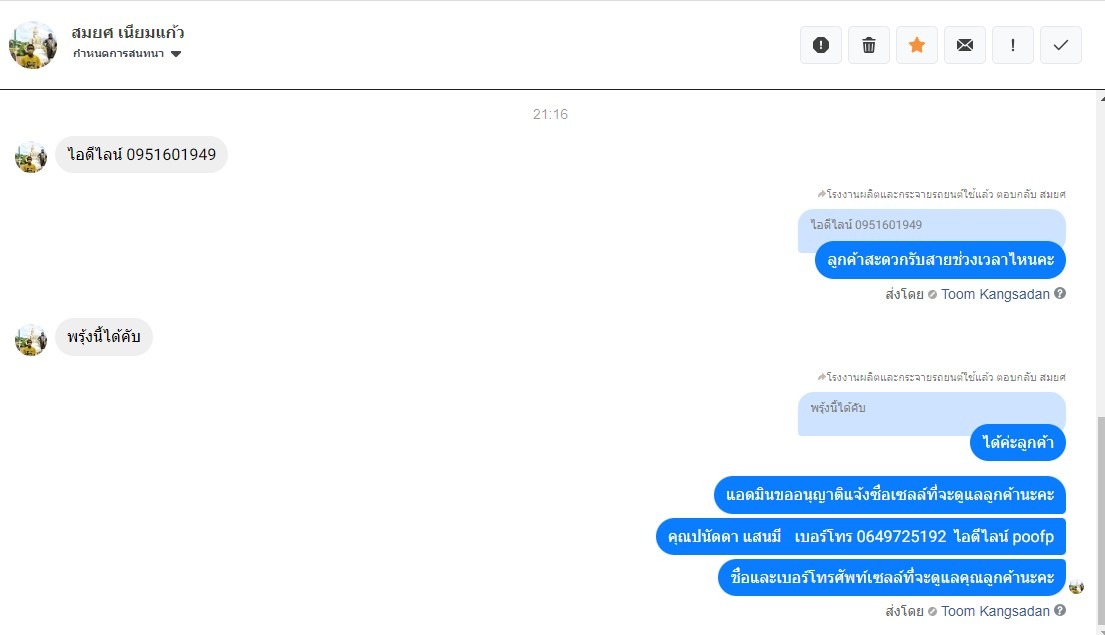Toggle the orange star follow-up marker
The height and width of the screenshot is (635, 1105).
click(916, 45)
